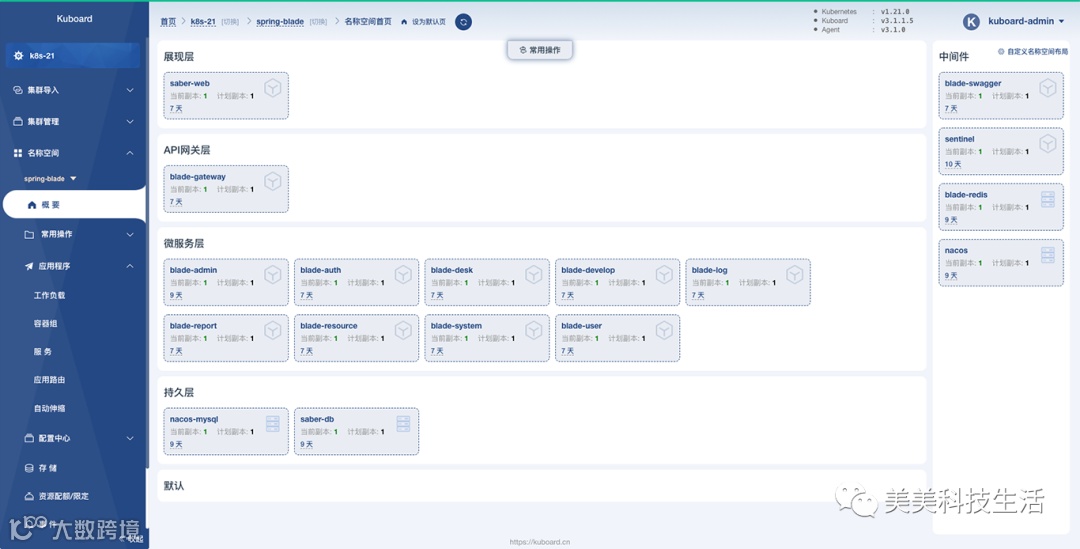This screenshot has height=549, width=1080.
Task: Click the 首页 breadcrumb link
Action: click(168, 22)
